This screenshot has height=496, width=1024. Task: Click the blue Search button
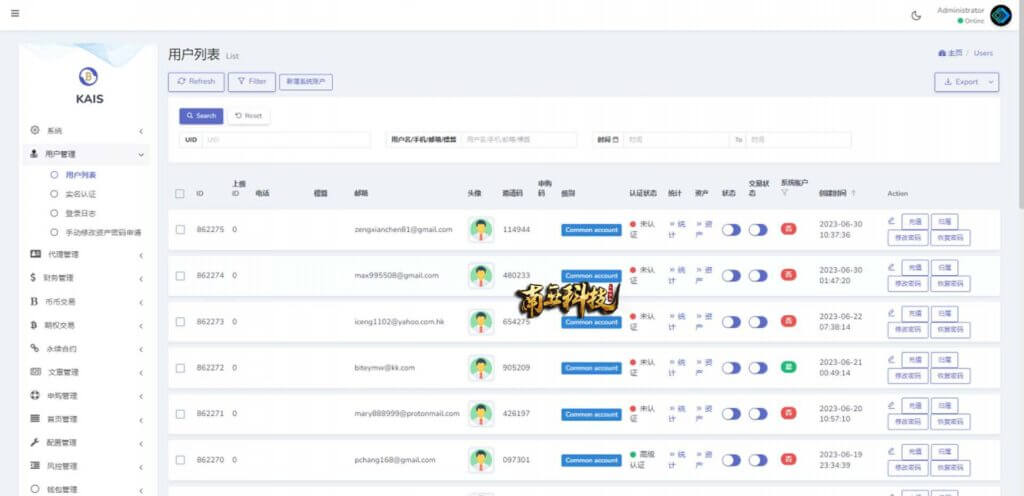[201, 116]
